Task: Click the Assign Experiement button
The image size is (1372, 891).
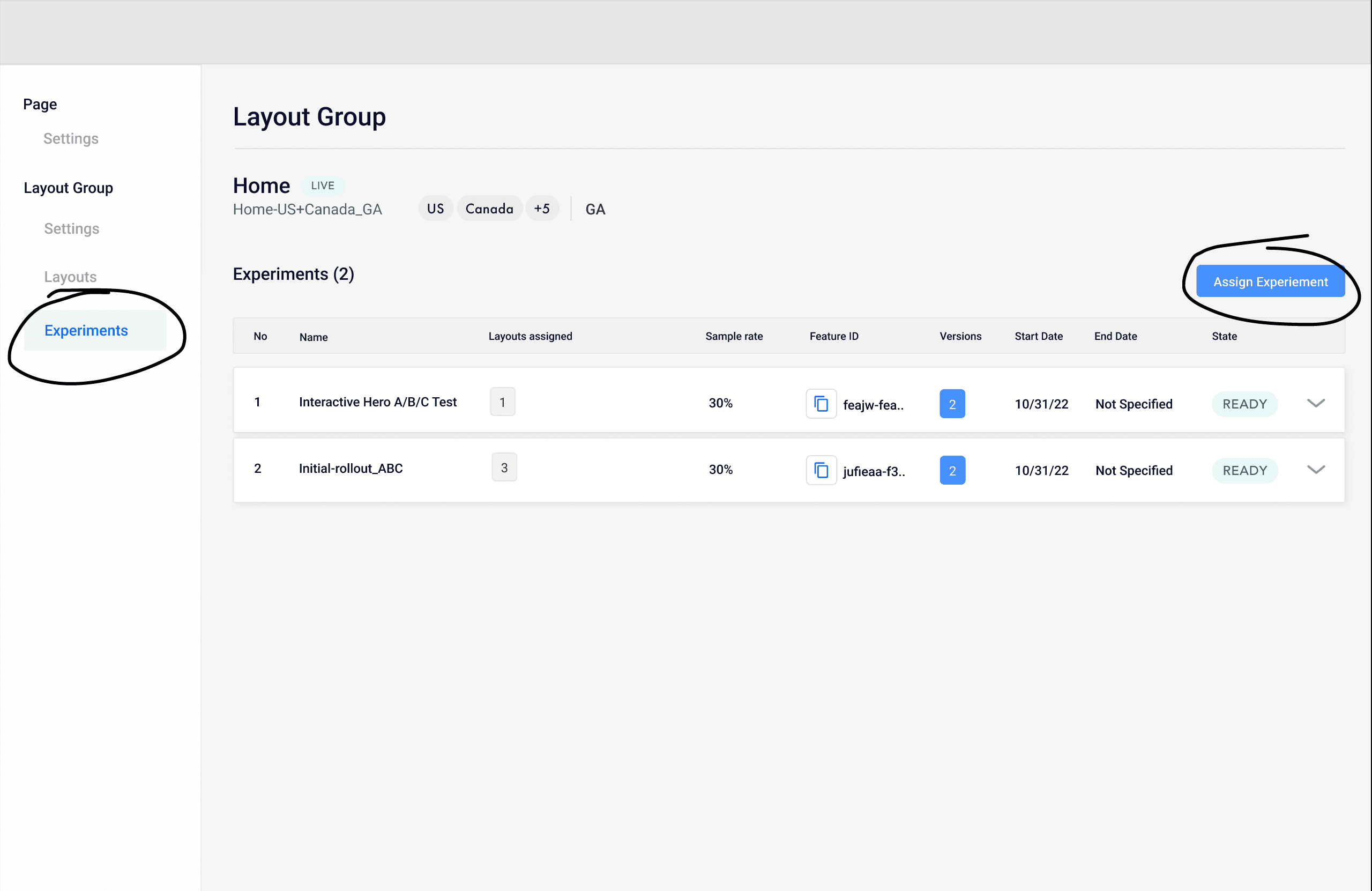Action: 1271,281
